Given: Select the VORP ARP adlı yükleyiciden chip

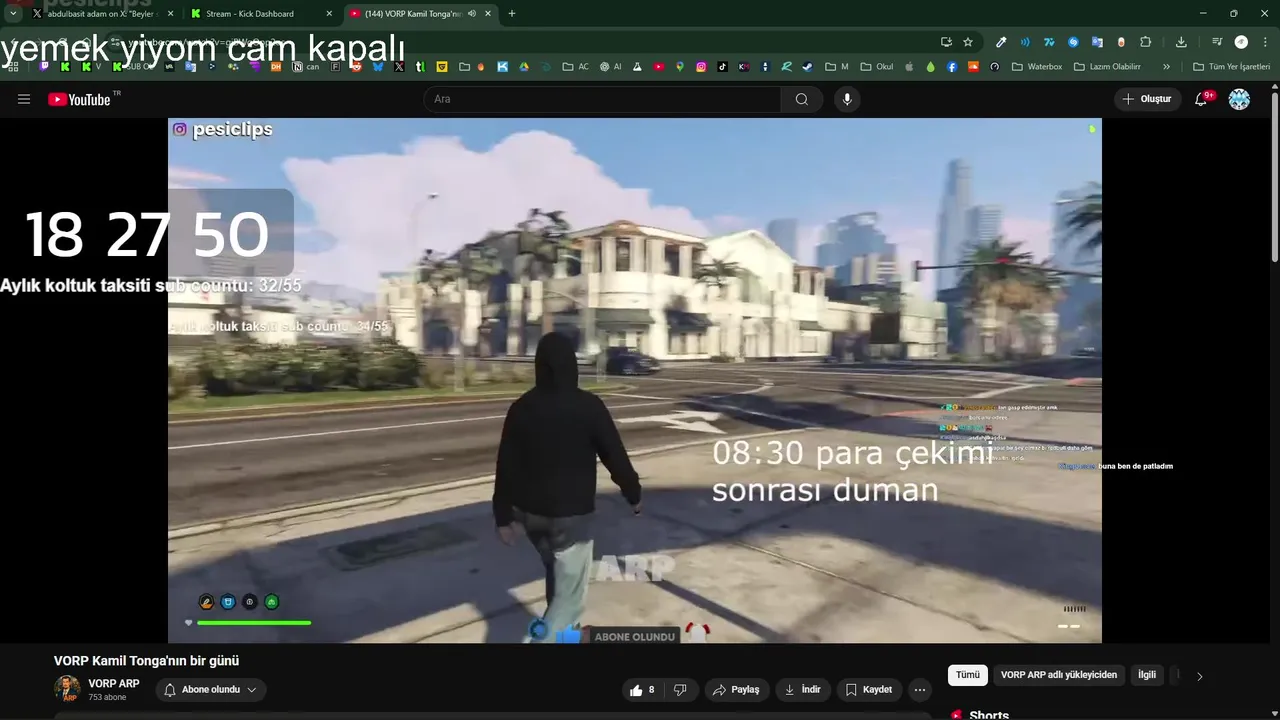Looking at the screenshot, I should (1059, 675).
